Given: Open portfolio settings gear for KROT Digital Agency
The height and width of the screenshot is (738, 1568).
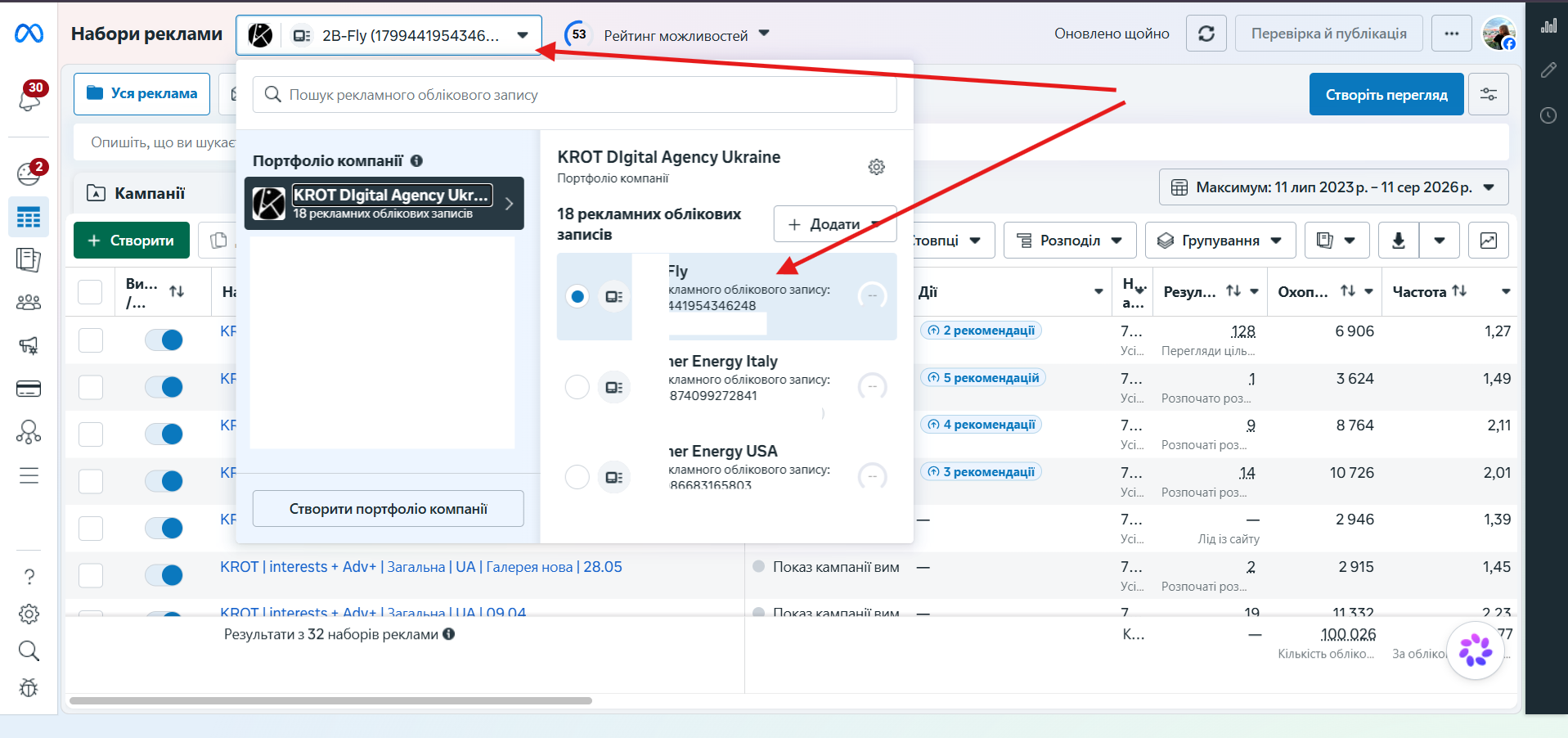Looking at the screenshot, I should coord(877,167).
